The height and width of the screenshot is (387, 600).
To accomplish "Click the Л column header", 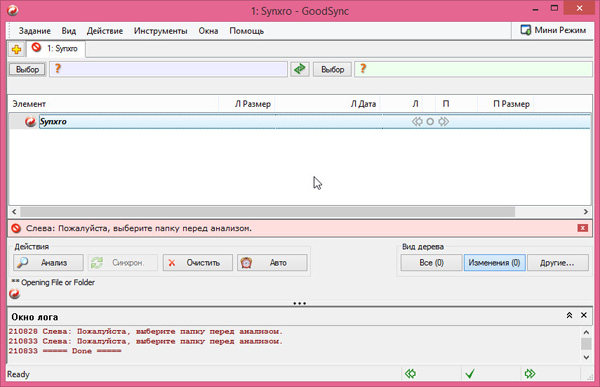I will pyautogui.click(x=416, y=104).
